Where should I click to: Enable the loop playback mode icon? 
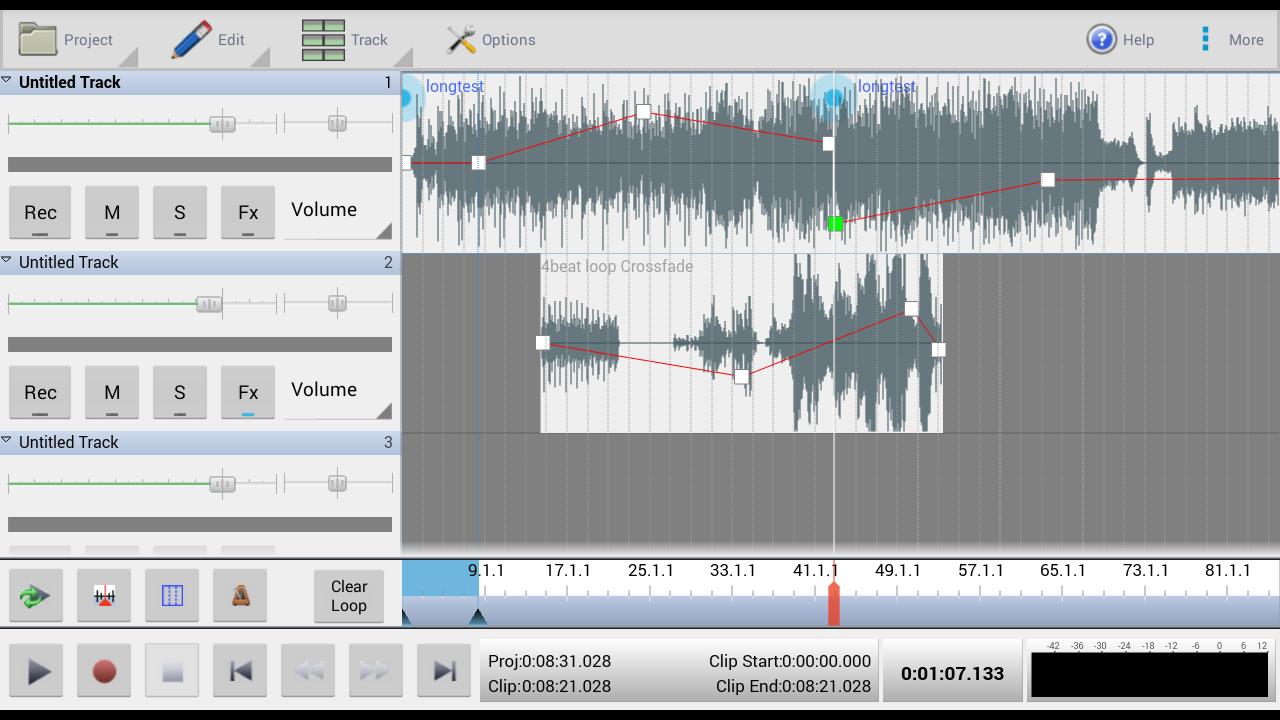(36, 595)
